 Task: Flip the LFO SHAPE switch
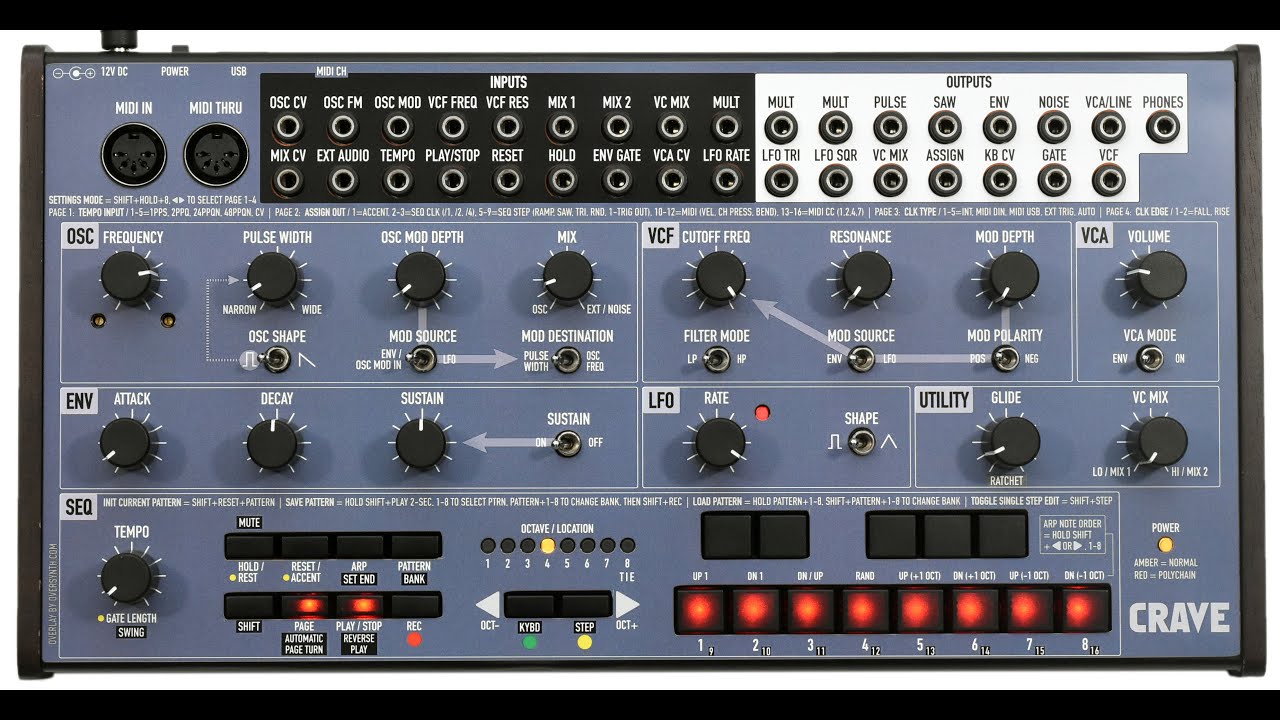860,442
